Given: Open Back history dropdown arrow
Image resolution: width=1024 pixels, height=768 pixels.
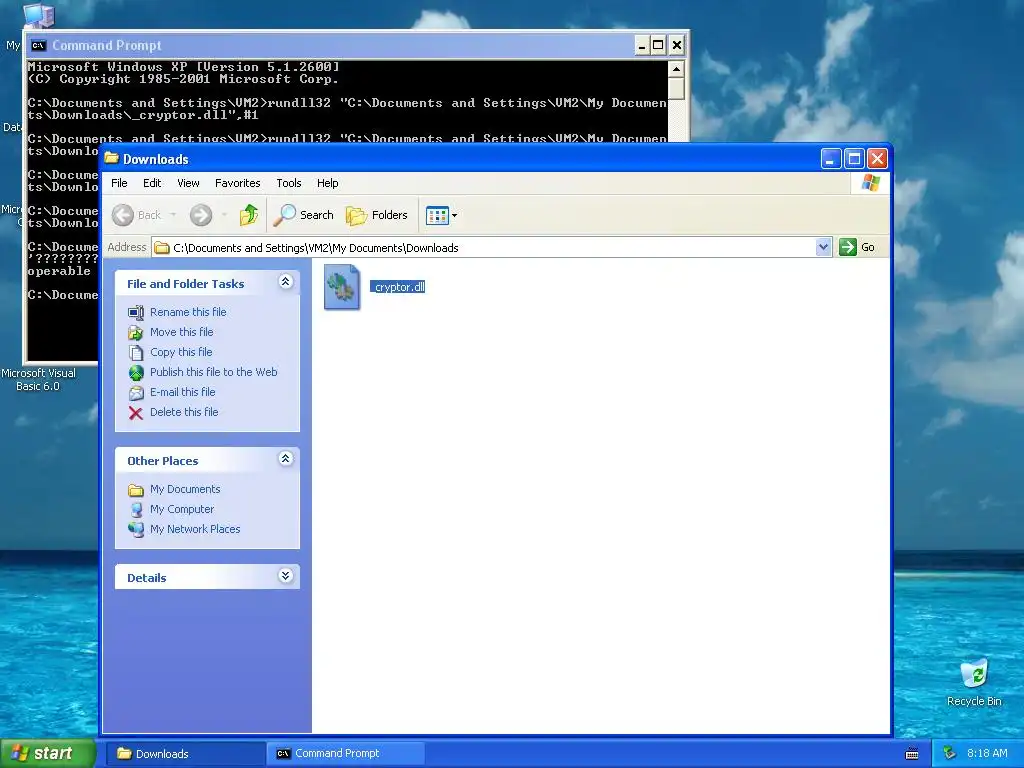Looking at the screenshot, I should pos(173,215).
